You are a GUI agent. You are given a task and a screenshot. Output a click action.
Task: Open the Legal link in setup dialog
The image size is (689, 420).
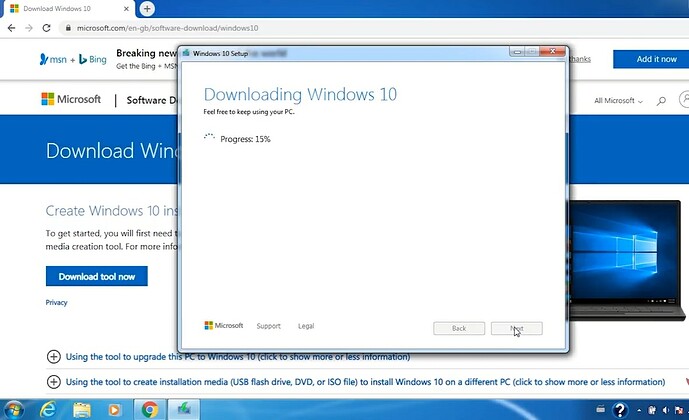click(306, 326)
